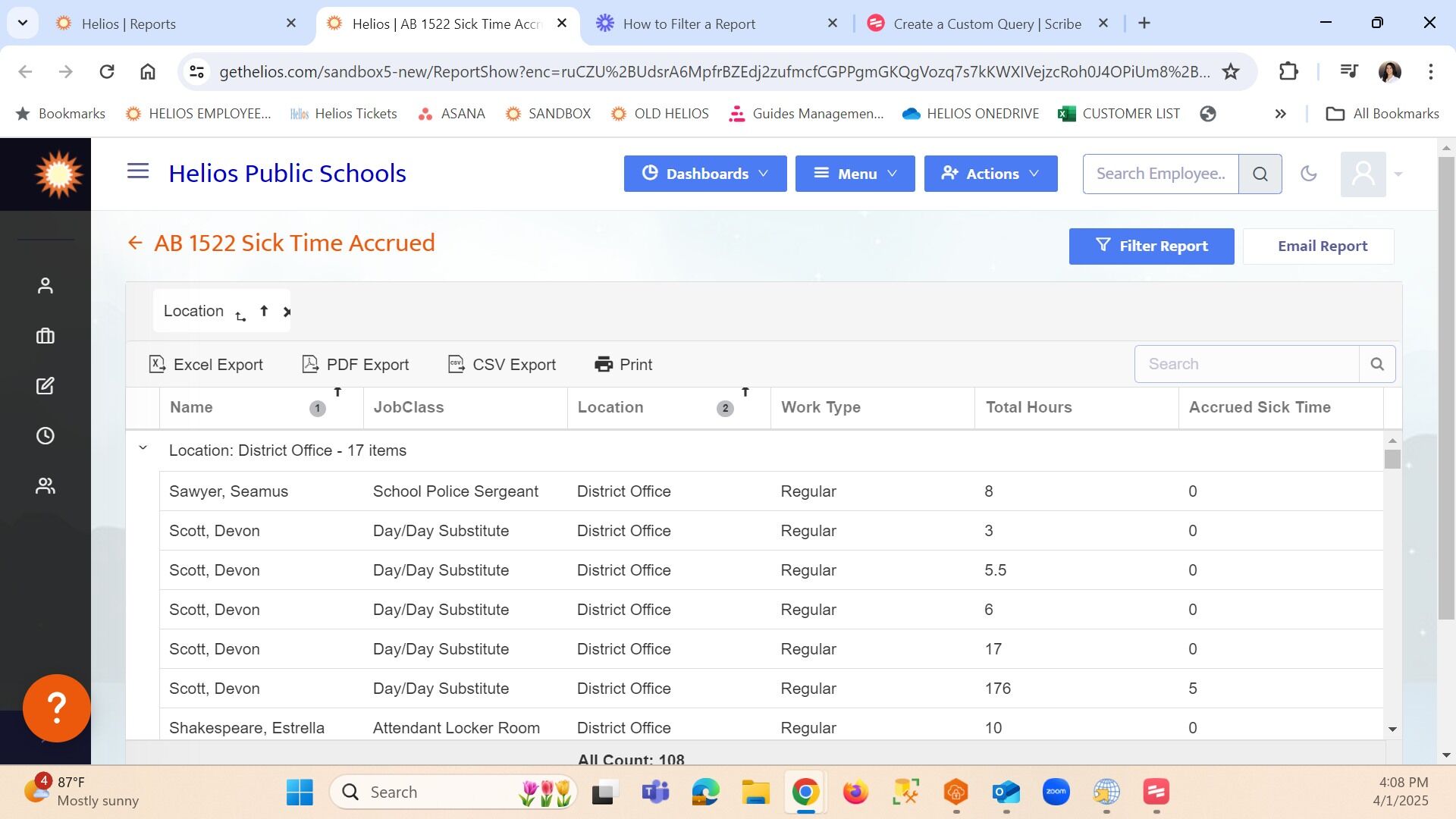Click the Search Employee input field
Viewport: 1456px width, 819px height.
tap(1160, 174)
